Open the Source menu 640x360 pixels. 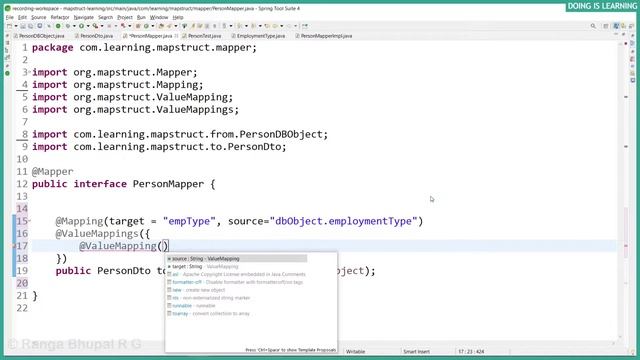click(x=39, y=17)
